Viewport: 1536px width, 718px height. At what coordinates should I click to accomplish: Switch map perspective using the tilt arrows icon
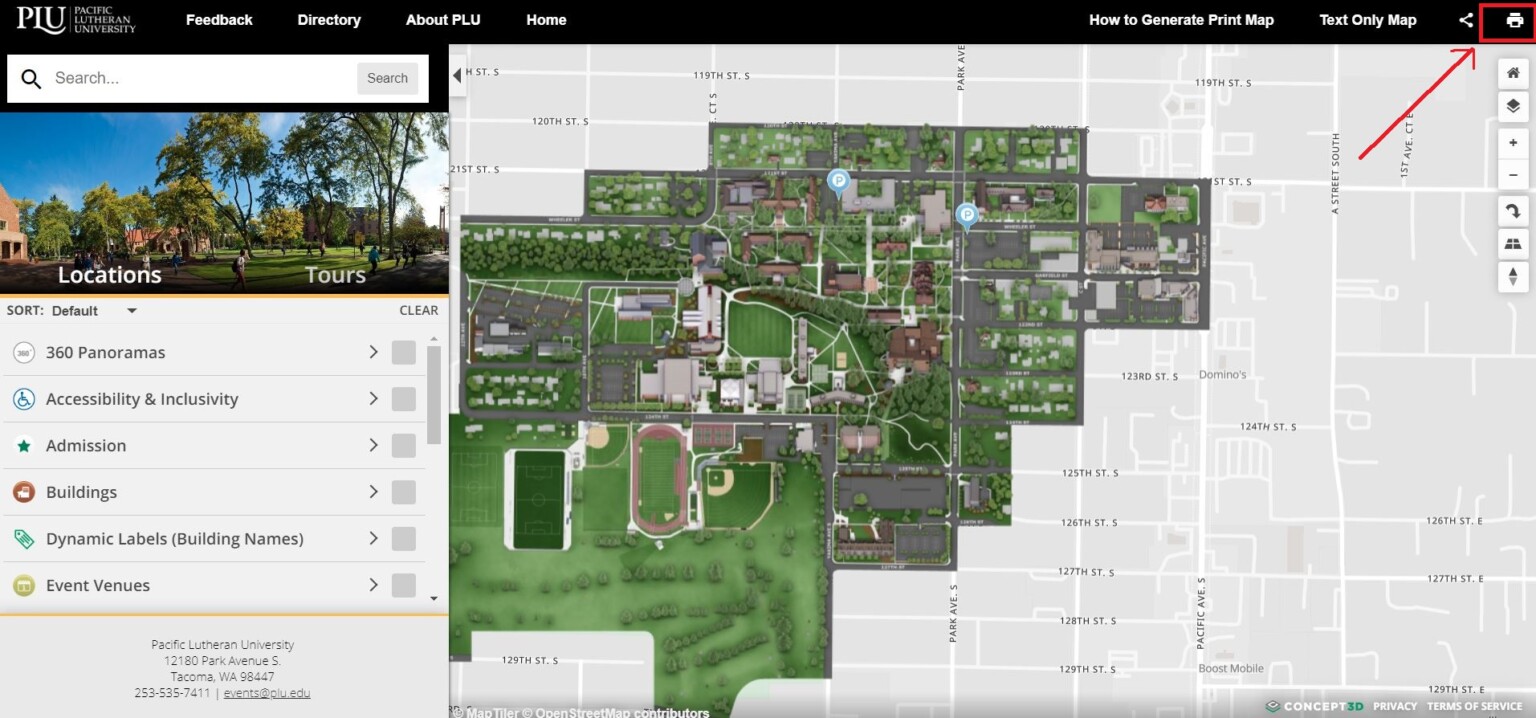[1513, 276]
